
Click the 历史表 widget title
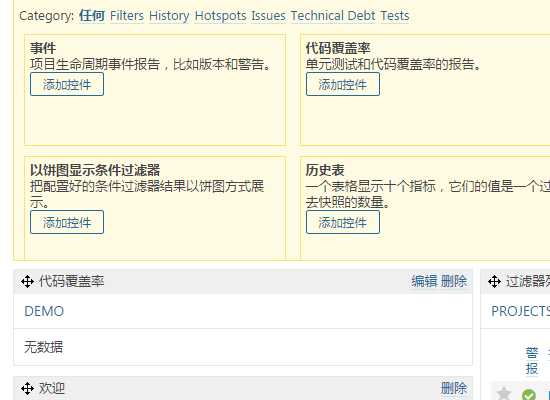point(325,170)
